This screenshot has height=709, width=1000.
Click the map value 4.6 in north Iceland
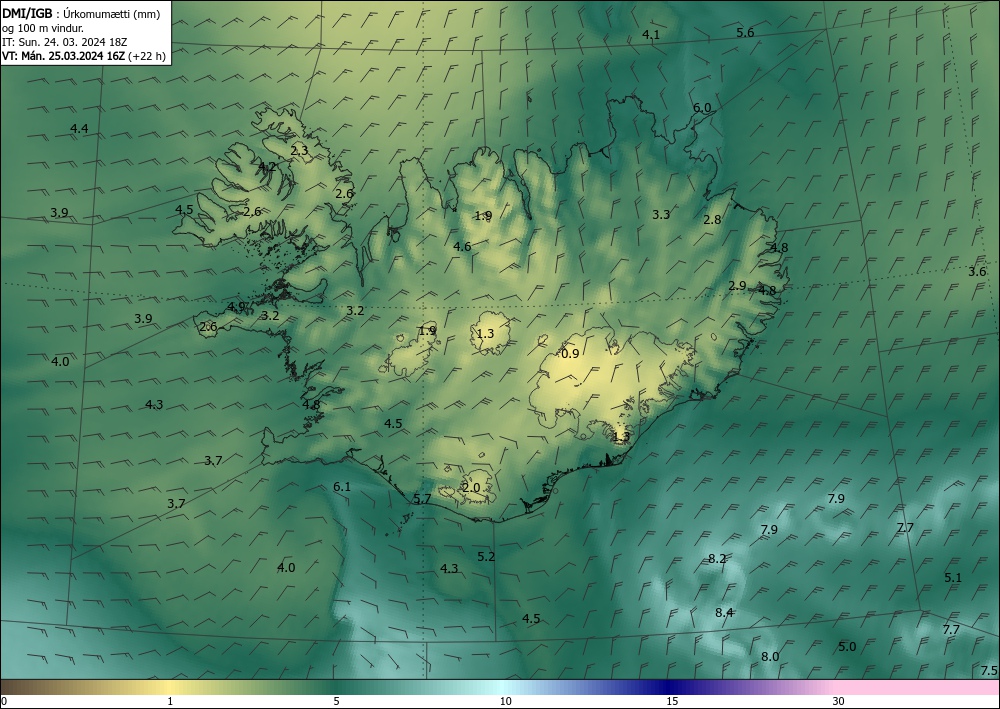(x=462, y=246)
